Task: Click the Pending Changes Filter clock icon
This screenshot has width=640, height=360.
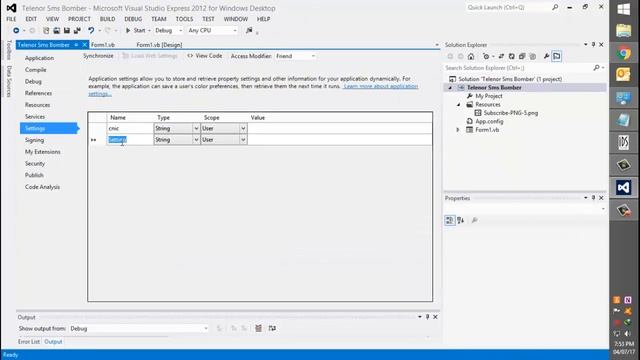Action: 486,56
